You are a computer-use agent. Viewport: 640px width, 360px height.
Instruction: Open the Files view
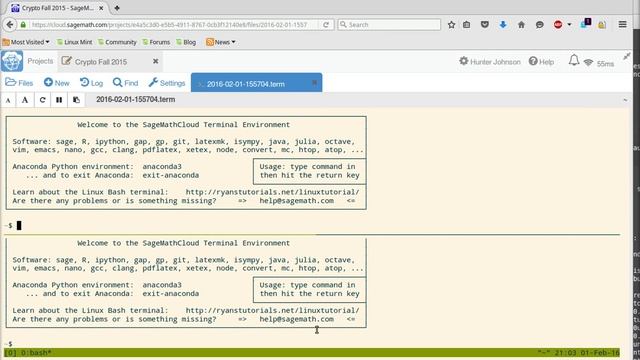(19, 83)
